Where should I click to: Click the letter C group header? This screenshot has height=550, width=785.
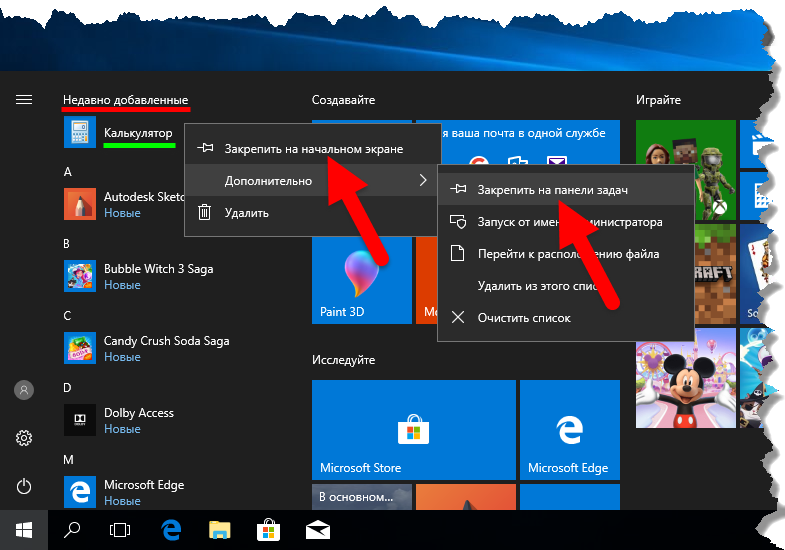point(67,316)
